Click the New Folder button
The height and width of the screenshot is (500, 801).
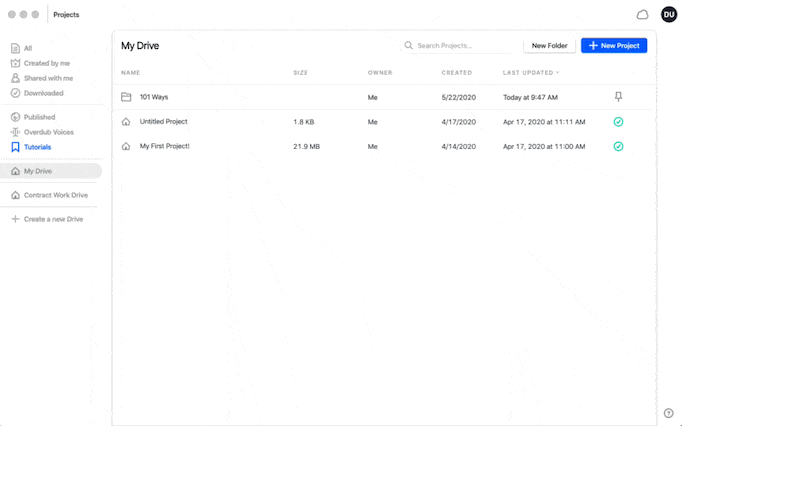tap(549, 45)
